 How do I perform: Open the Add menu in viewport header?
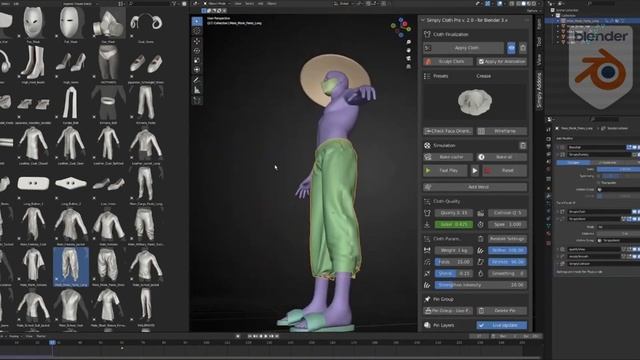pyautogui.click(x=260, y=3)
